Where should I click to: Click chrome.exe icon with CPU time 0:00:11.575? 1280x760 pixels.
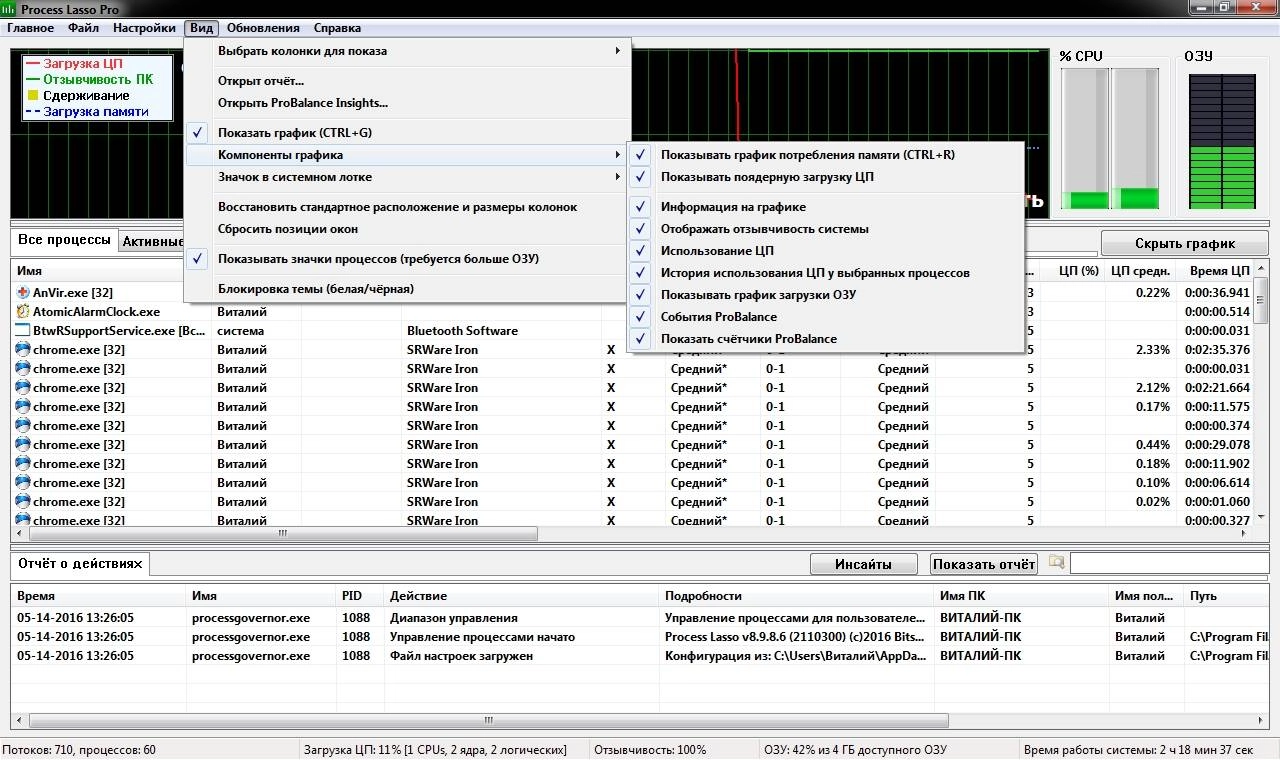click(x=23, y=407)
